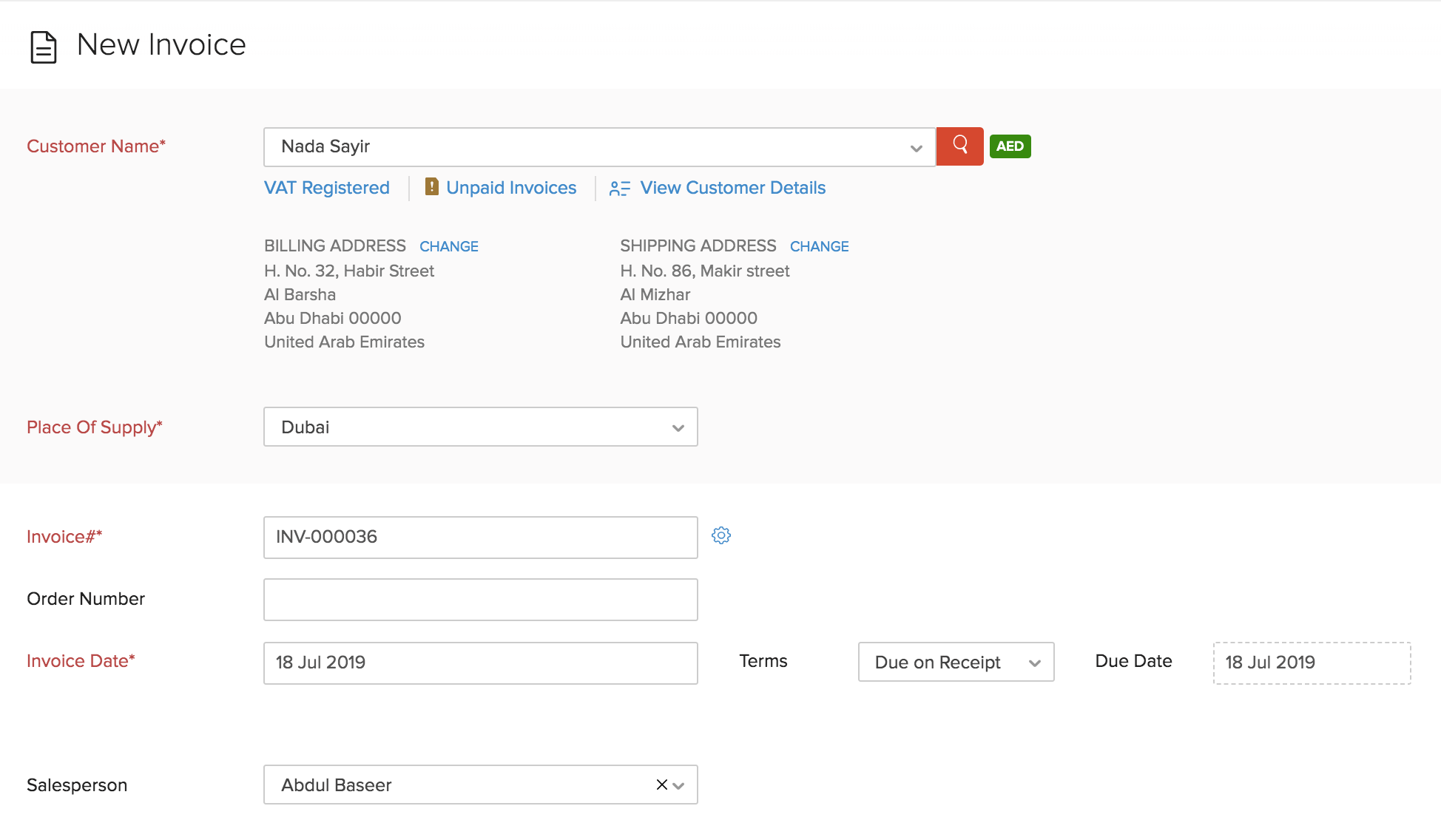1441x840 pixels.
Task: Click the Due Date field
Action: point(1311,663)
